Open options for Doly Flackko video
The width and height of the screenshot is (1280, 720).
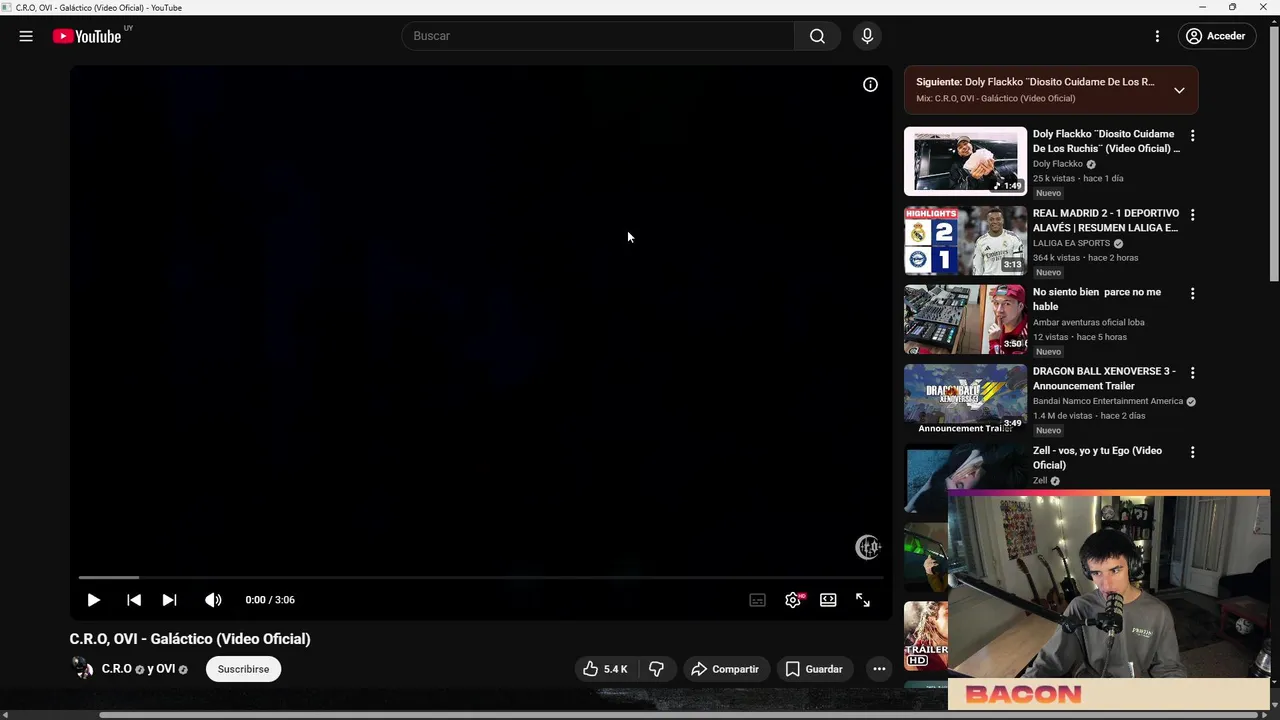click(x=1192, y=135)
